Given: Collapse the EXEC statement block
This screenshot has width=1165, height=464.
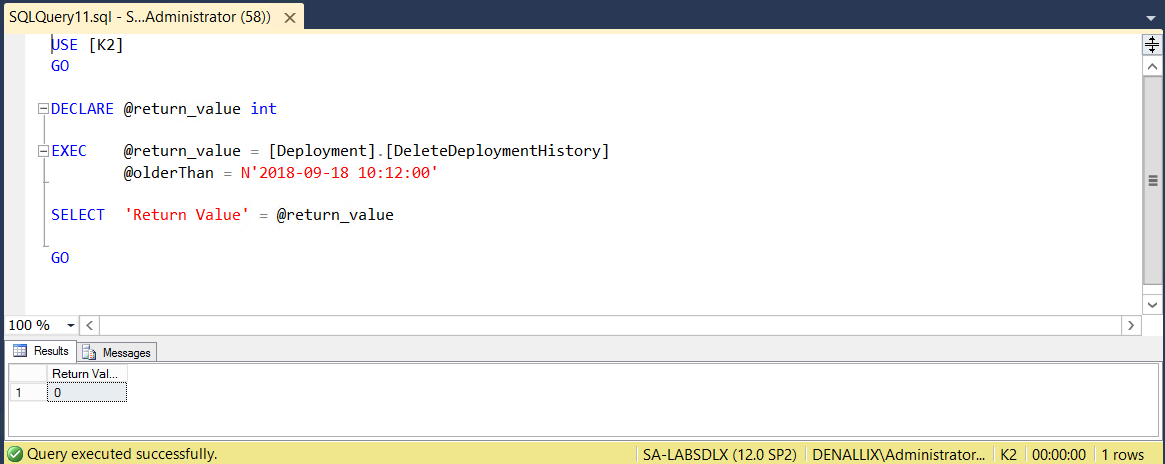Looking at the screenshot, I should [x=43, y=151].
